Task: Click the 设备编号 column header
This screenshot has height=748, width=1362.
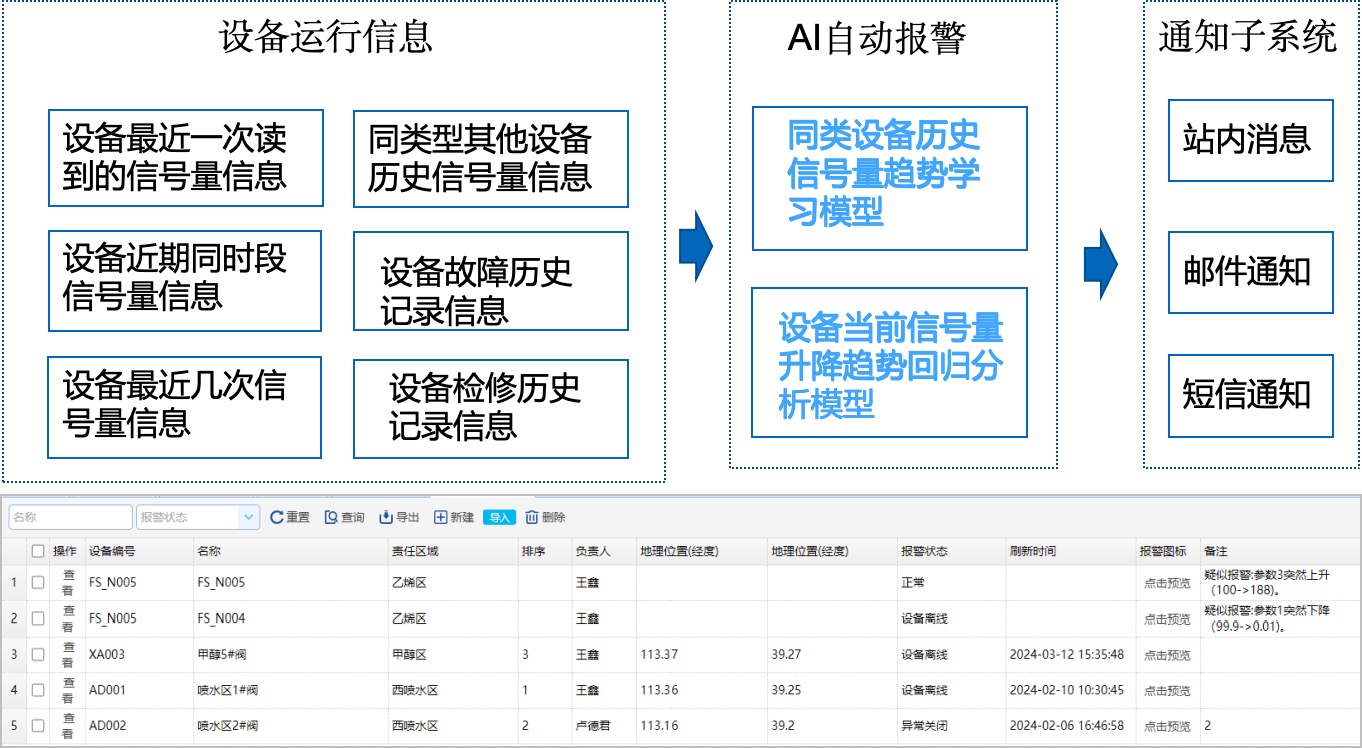Action: coord(112,551)
